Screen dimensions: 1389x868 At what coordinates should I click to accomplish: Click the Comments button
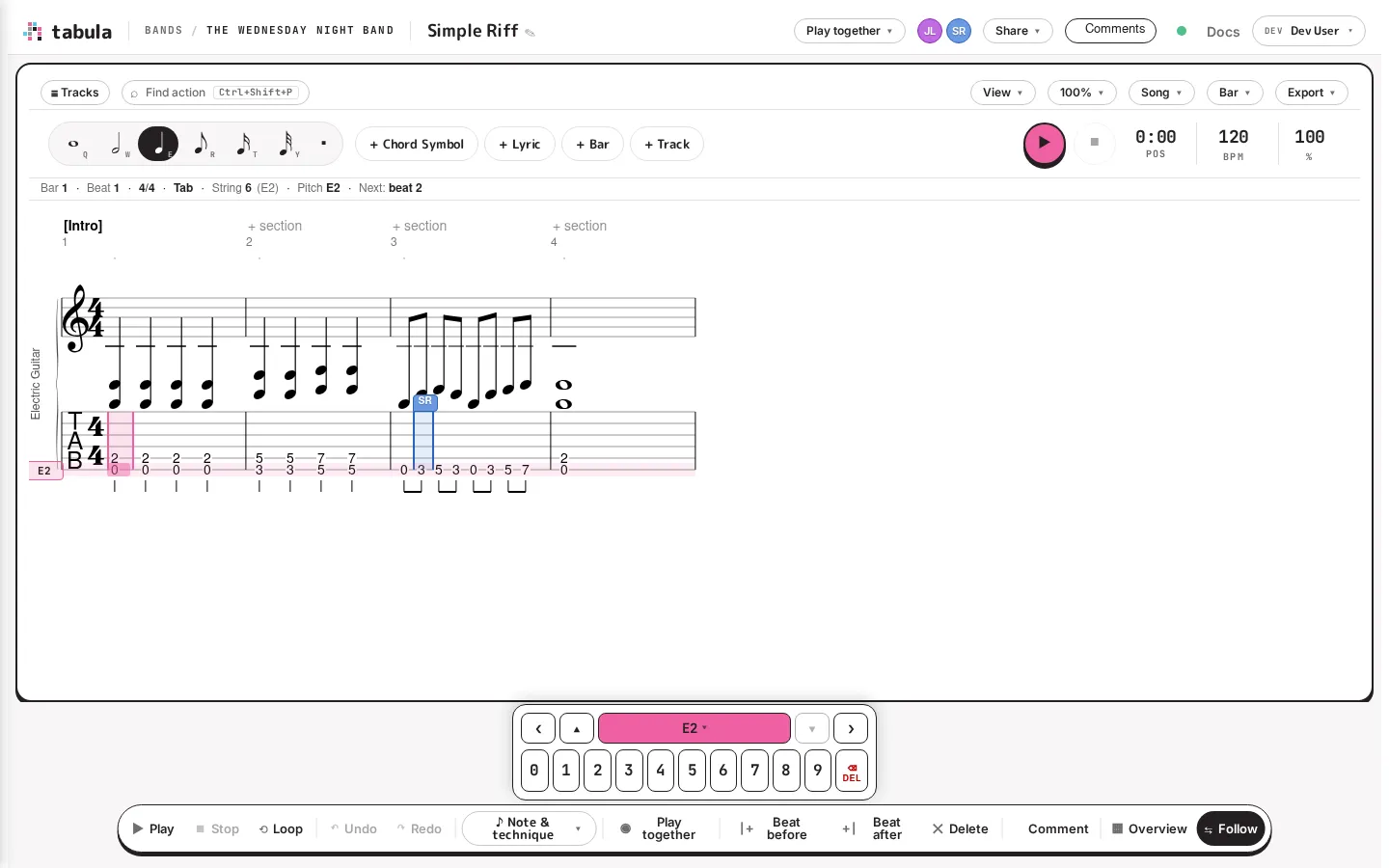(x=1110, y=31)
